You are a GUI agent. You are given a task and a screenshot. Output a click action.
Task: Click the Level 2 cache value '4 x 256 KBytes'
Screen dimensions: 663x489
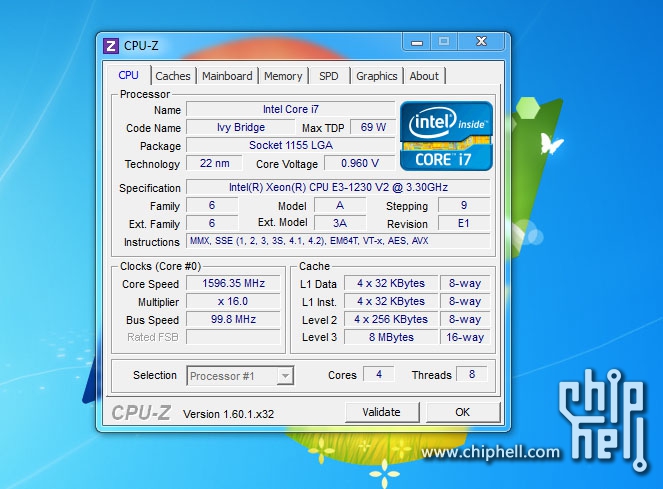point(391,319)
